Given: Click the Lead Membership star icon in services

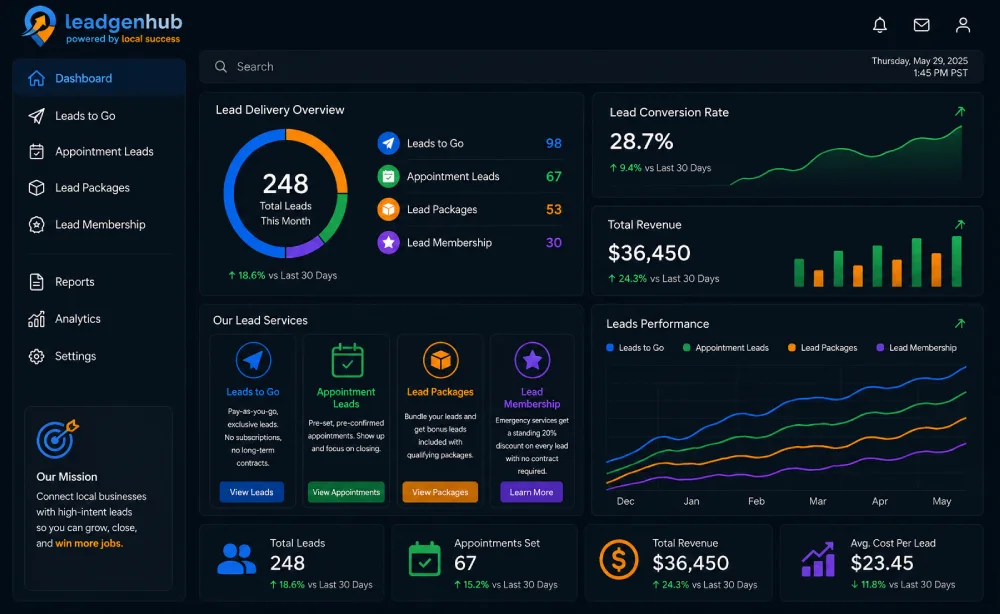Looking at the screenshot, I should pos(532,360).
